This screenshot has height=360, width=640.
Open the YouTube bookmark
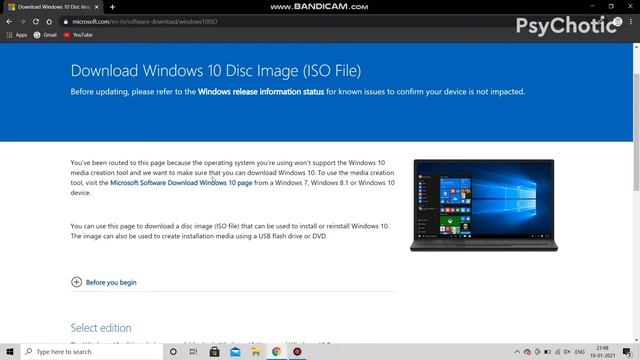[x=78, y=35]
